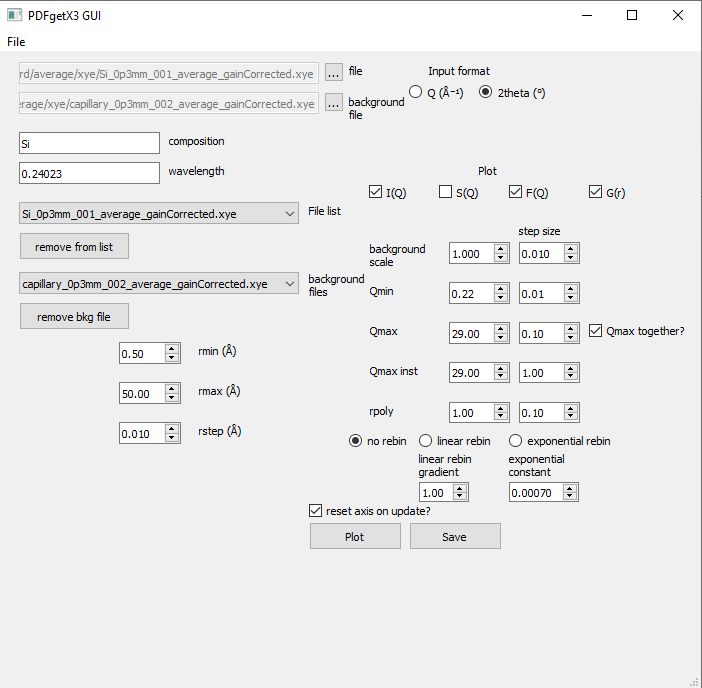Screen dimensions: 702x688
Task: Minimize the PDFgetX3 GUI window
Action: click(587, 15)
